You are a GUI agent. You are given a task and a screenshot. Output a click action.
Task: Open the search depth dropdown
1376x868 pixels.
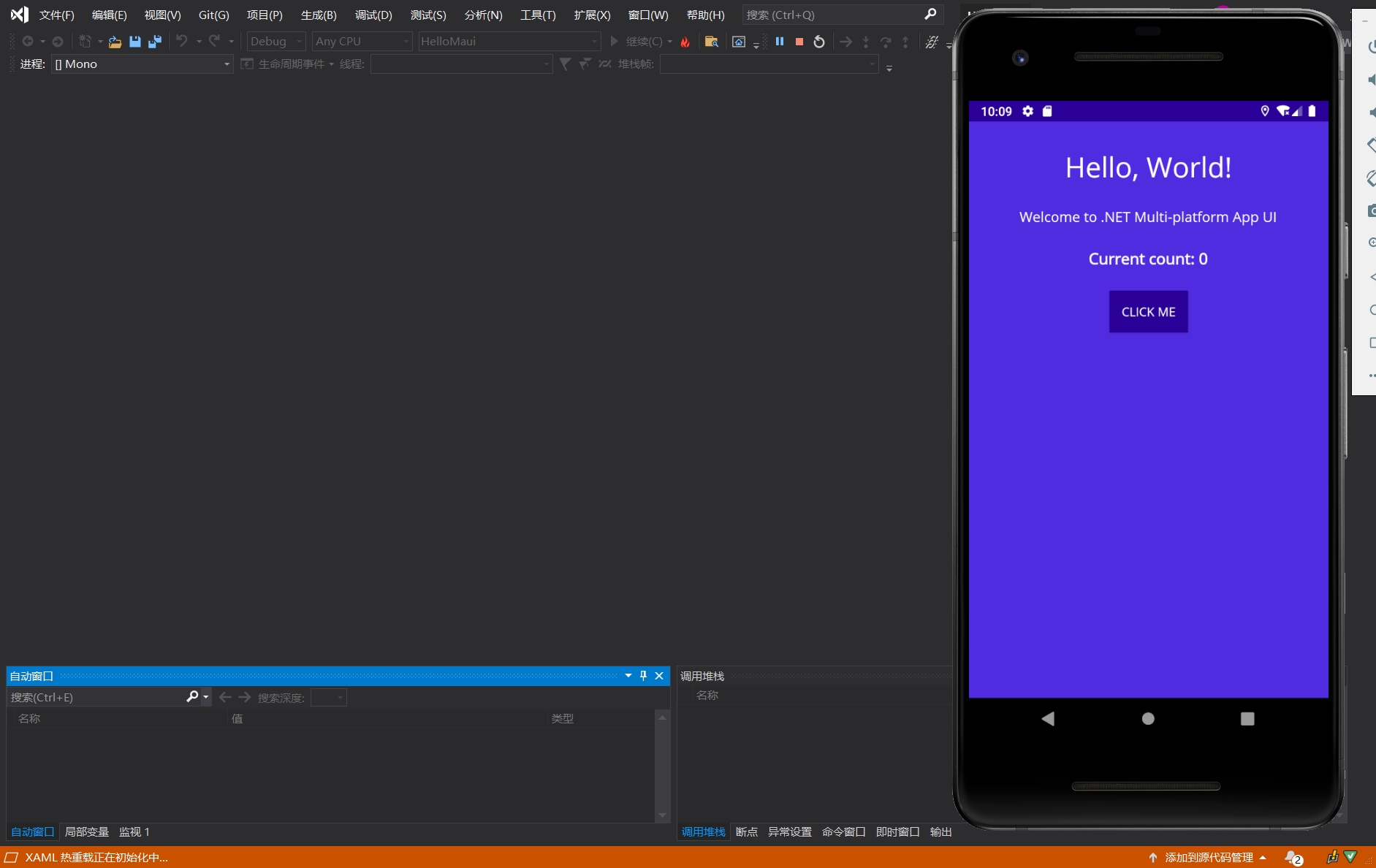pyautogui.click(x=329, y=698)
